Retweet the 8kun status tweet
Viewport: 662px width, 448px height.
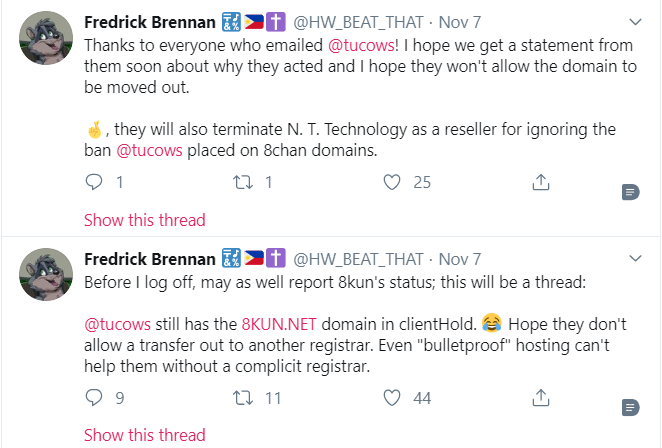pyautogui.click(x=241, y=397)
